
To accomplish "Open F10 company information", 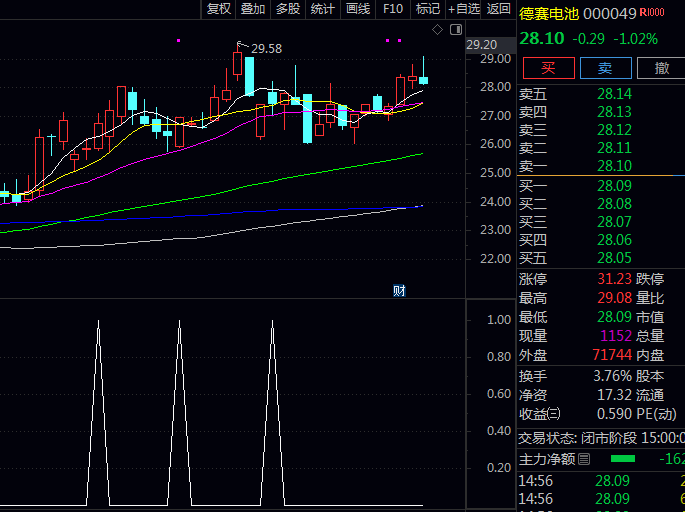I will click(393, 9).
